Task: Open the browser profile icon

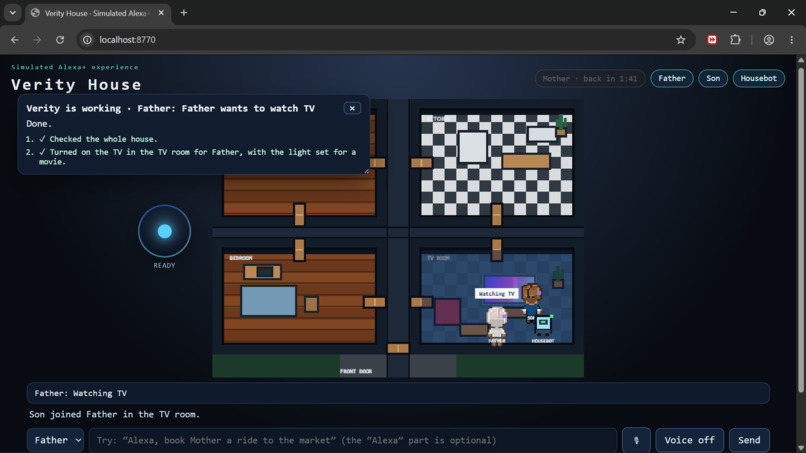Action: point(768,40)
